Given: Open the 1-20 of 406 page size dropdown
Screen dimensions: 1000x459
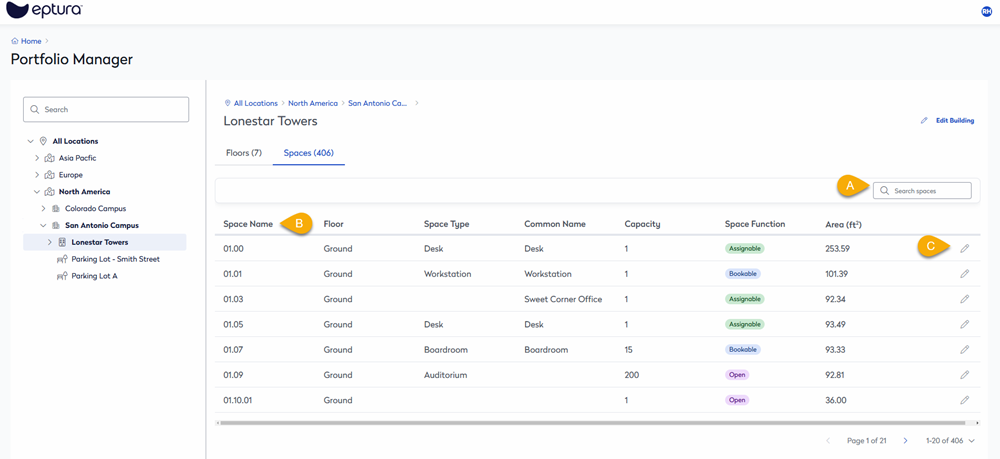Looking at the screenshot, I should coord(950,441).
